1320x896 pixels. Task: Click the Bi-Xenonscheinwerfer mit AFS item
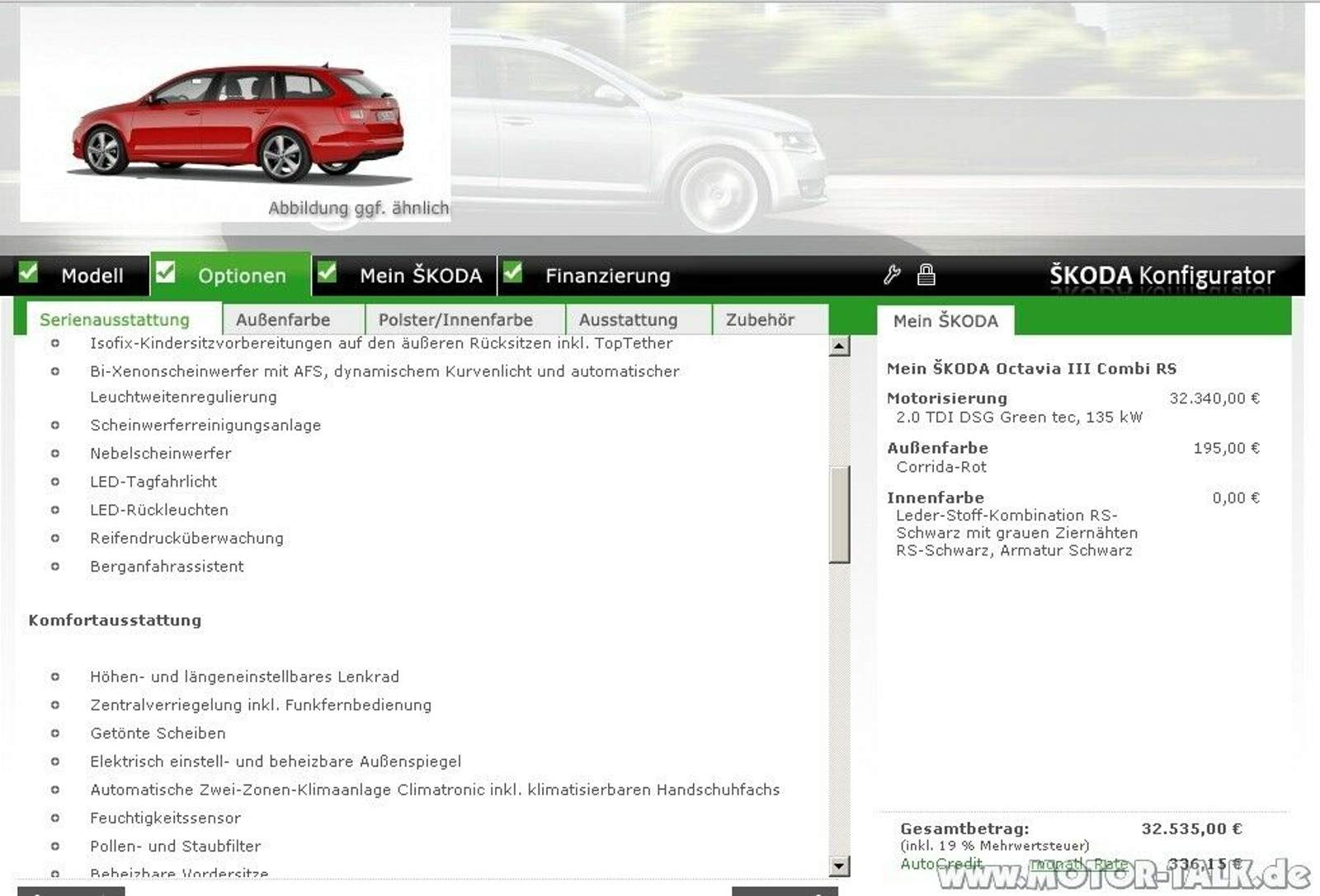tap(384, 384)
